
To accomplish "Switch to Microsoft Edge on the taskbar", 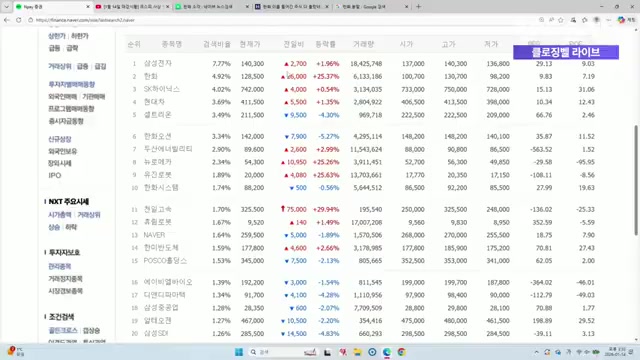I will pyautogui.click(x=387, y=352).
